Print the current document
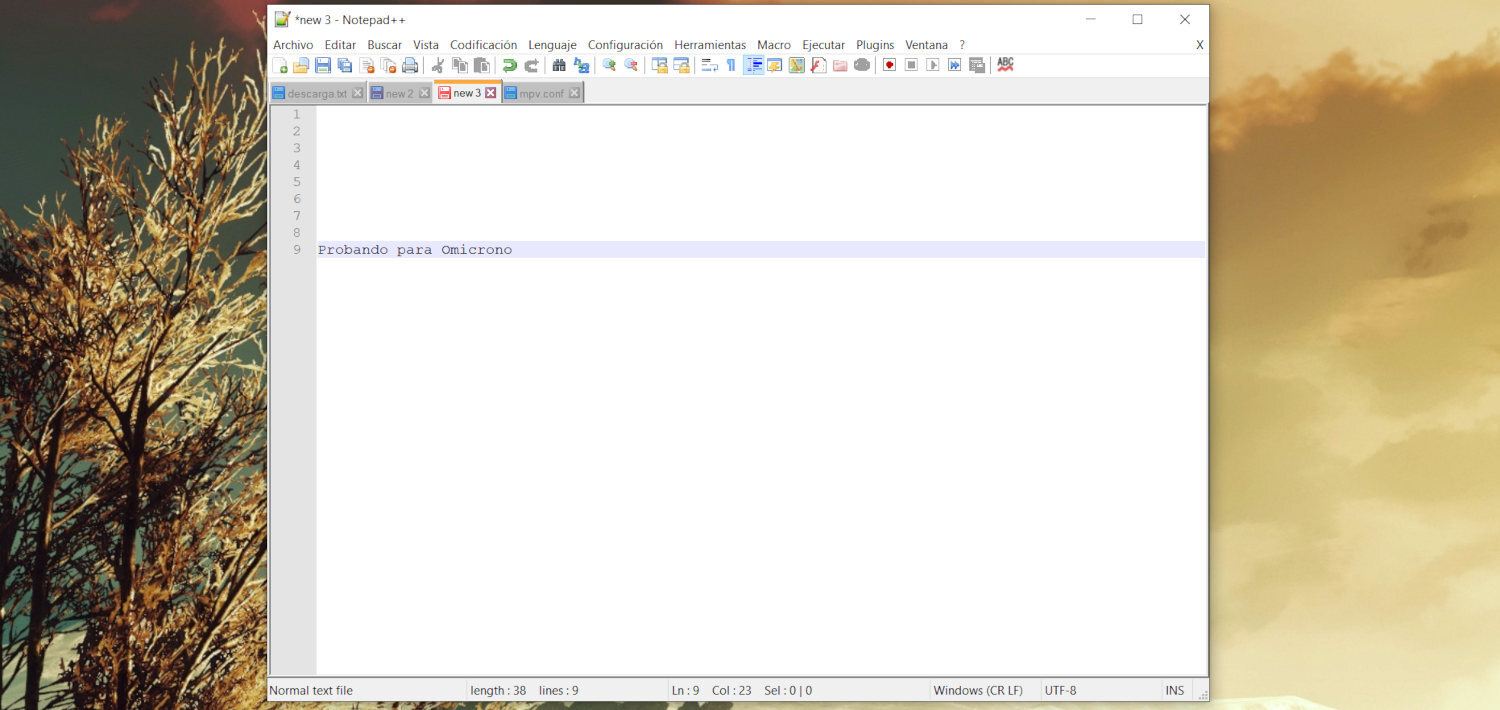Image resolution: width=1500 pixels, height=710 pixels. click(x=412, y=65)
